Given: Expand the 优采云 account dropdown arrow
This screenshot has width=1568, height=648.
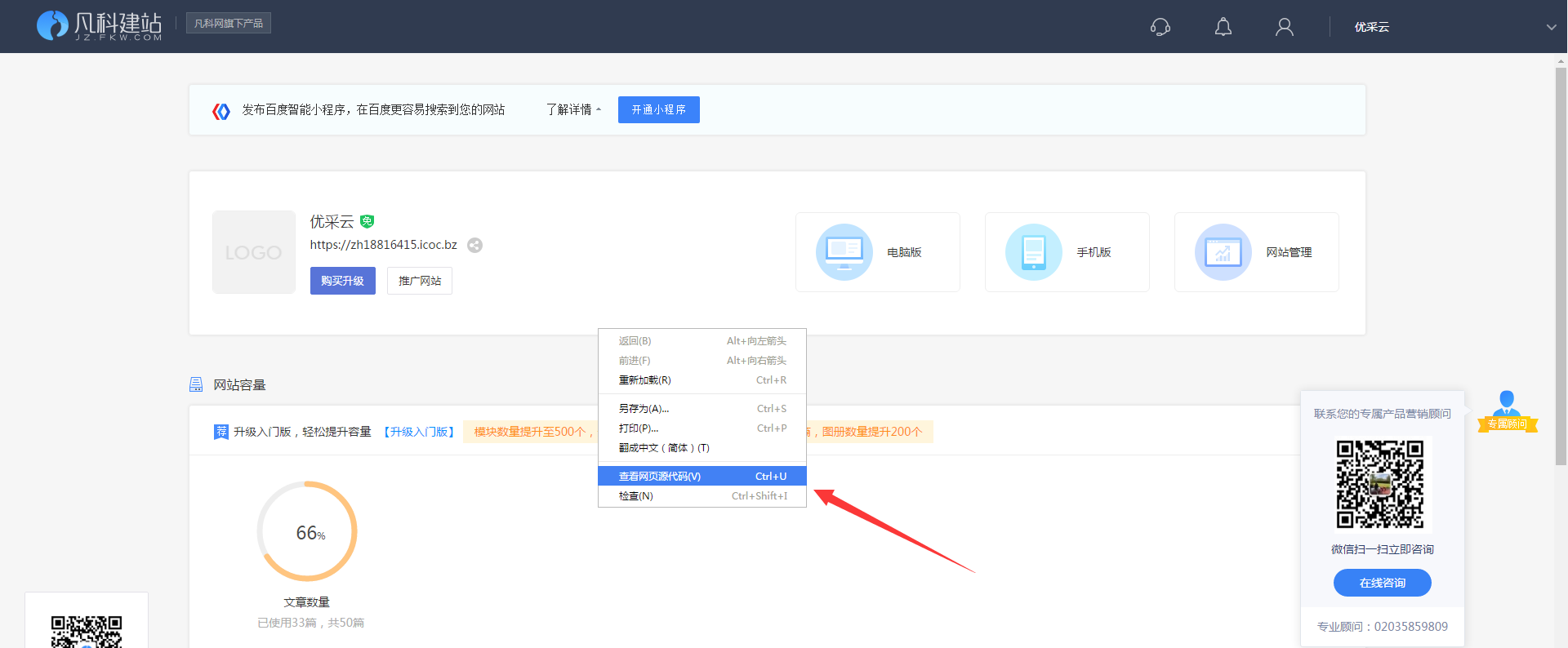Looking at the screenshot, I should point(1551,27).
